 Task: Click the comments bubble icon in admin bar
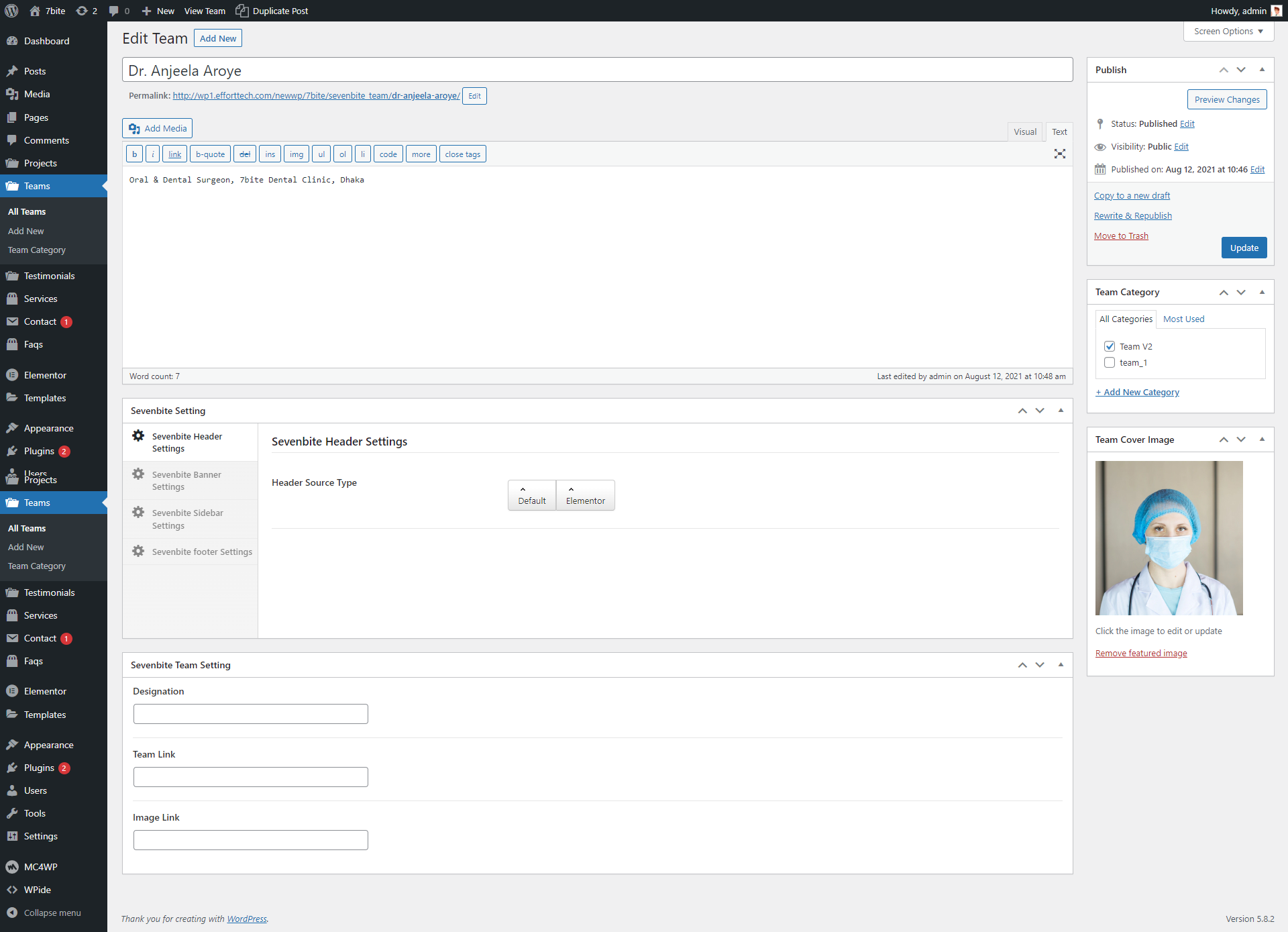113,11
